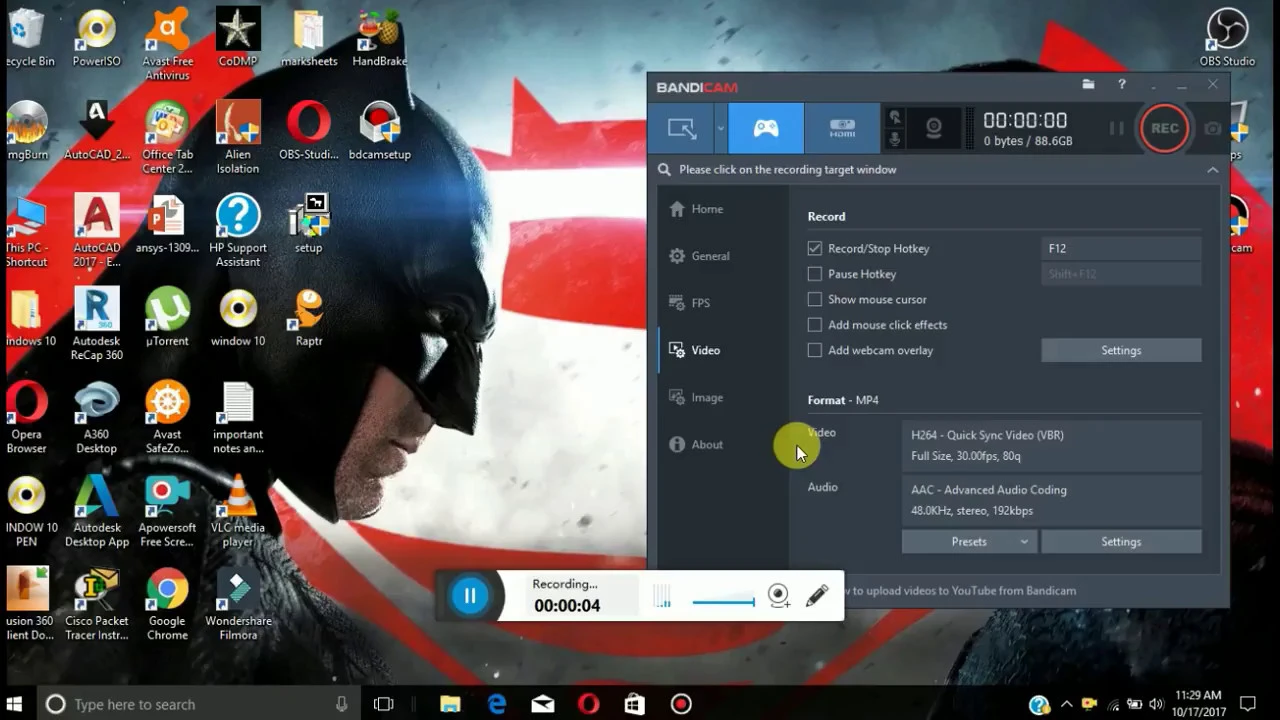This screenshot has width=1280, height=720.
Task: Click the Bandicam pause recording icon
Action: click(x=1116, y=128)
